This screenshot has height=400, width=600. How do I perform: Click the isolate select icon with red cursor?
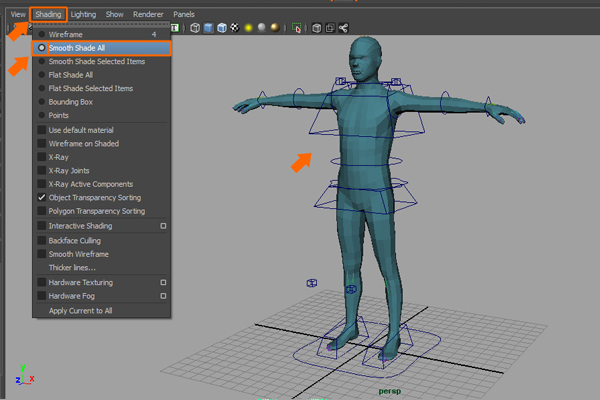(296, 28)
